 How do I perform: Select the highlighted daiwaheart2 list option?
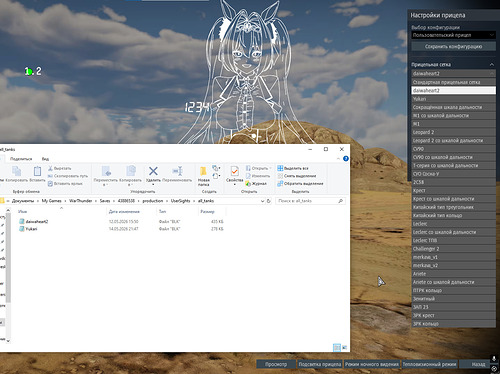pos(453,90)
